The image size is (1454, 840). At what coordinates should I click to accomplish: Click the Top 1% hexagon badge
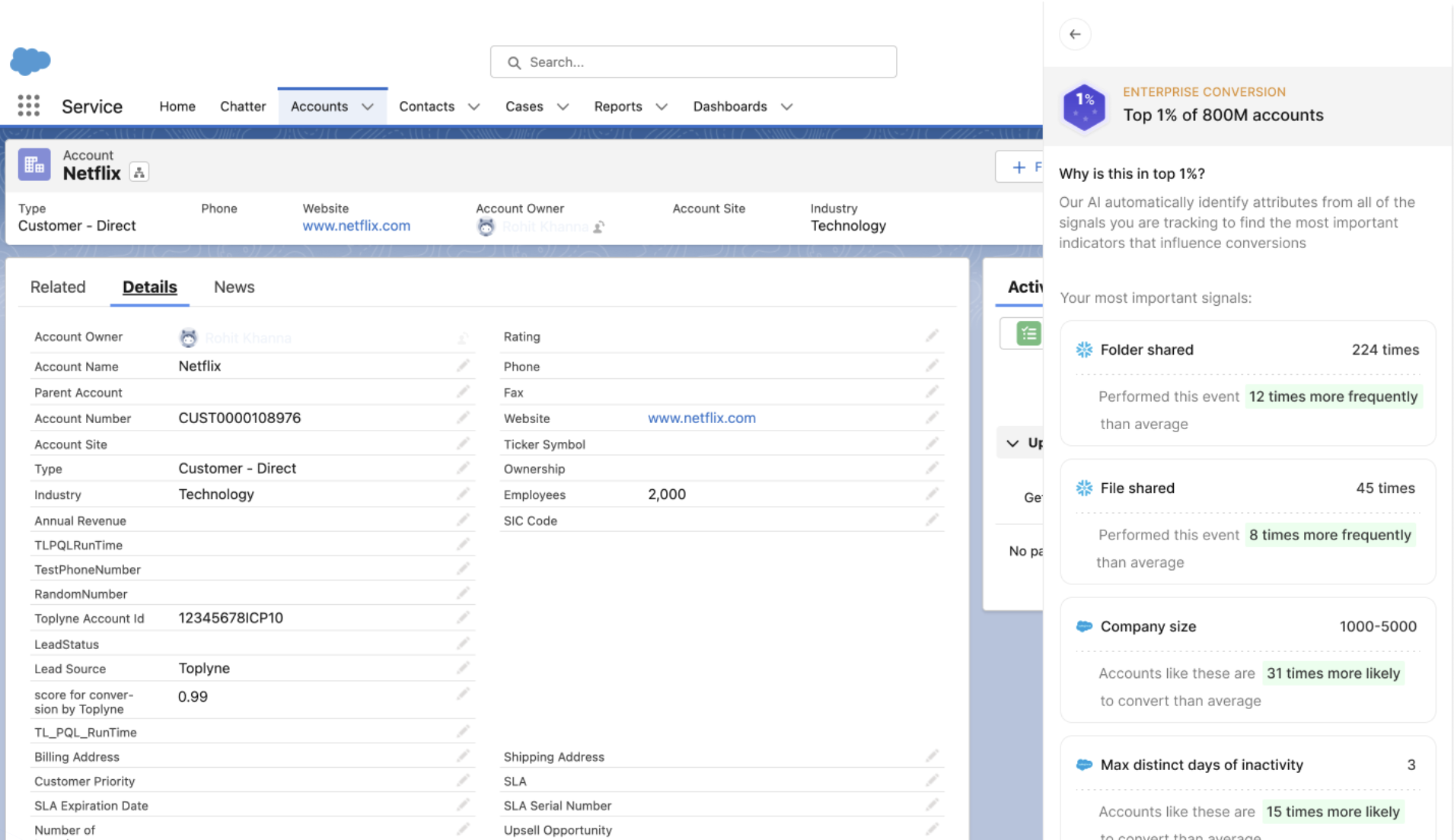coord(1084,107)
